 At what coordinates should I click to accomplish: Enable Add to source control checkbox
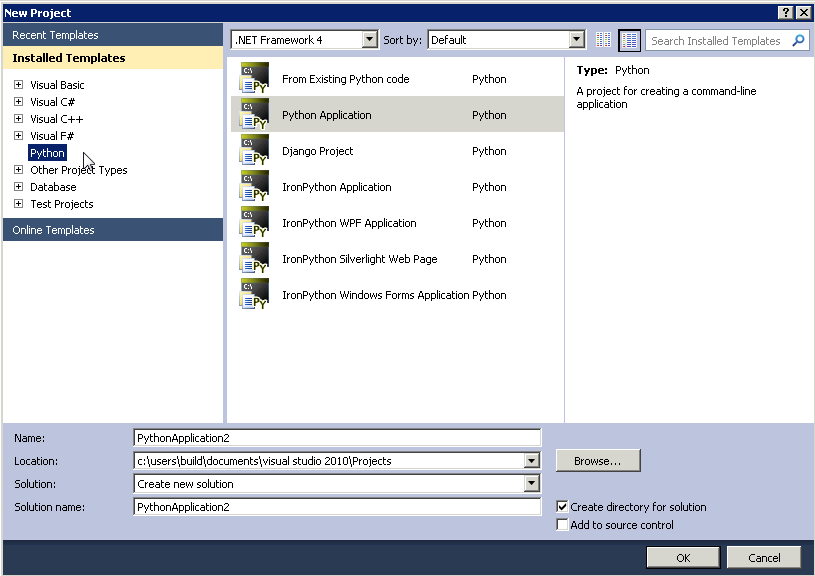562,525
